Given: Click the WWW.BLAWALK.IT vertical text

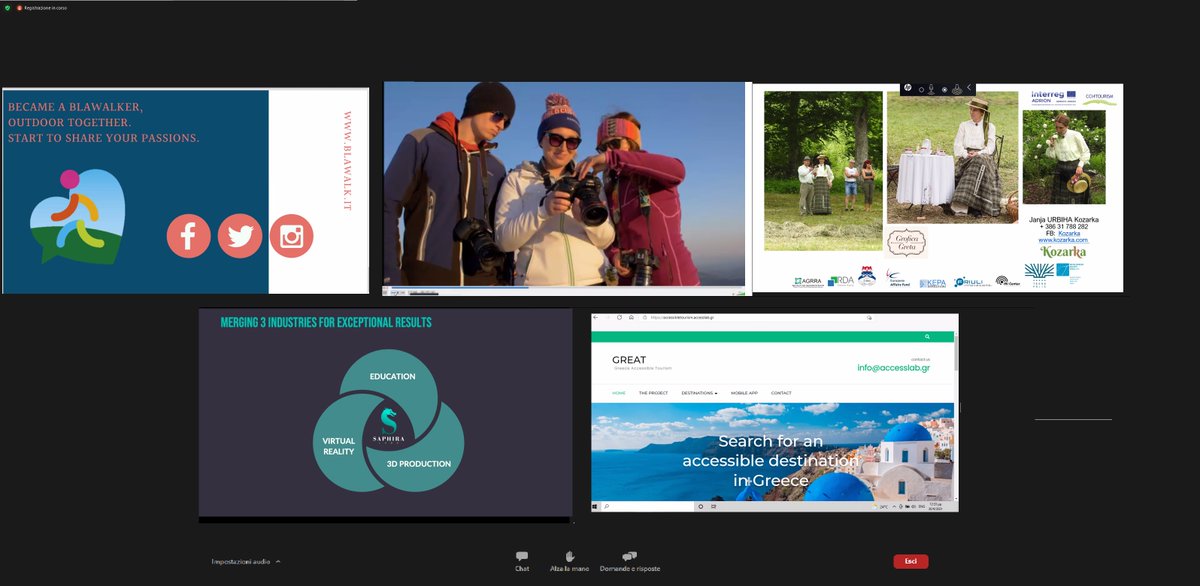Looking at the screenshot, I should pyautogui.click(x=347, y=160).
